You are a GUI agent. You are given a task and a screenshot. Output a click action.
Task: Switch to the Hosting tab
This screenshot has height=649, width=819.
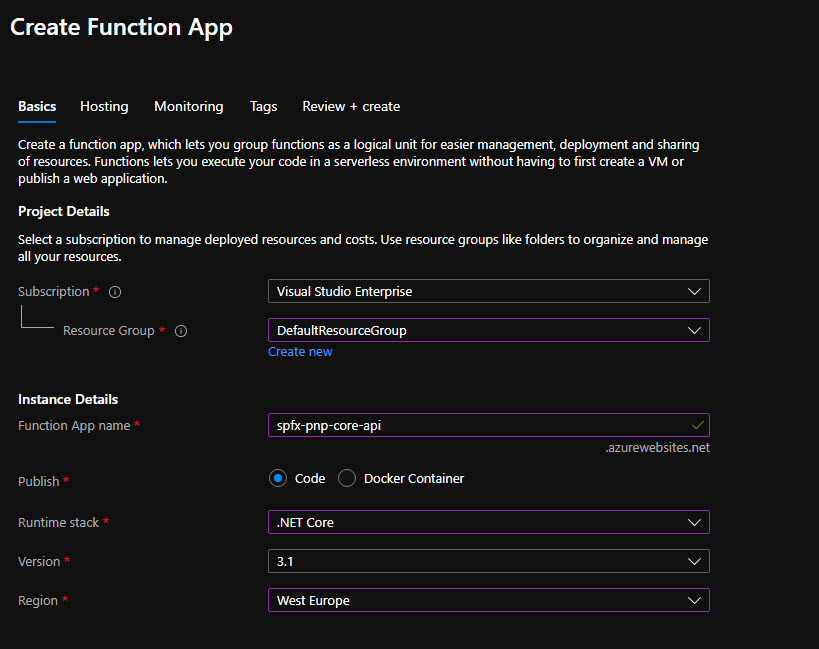click(x=104, y=106)
